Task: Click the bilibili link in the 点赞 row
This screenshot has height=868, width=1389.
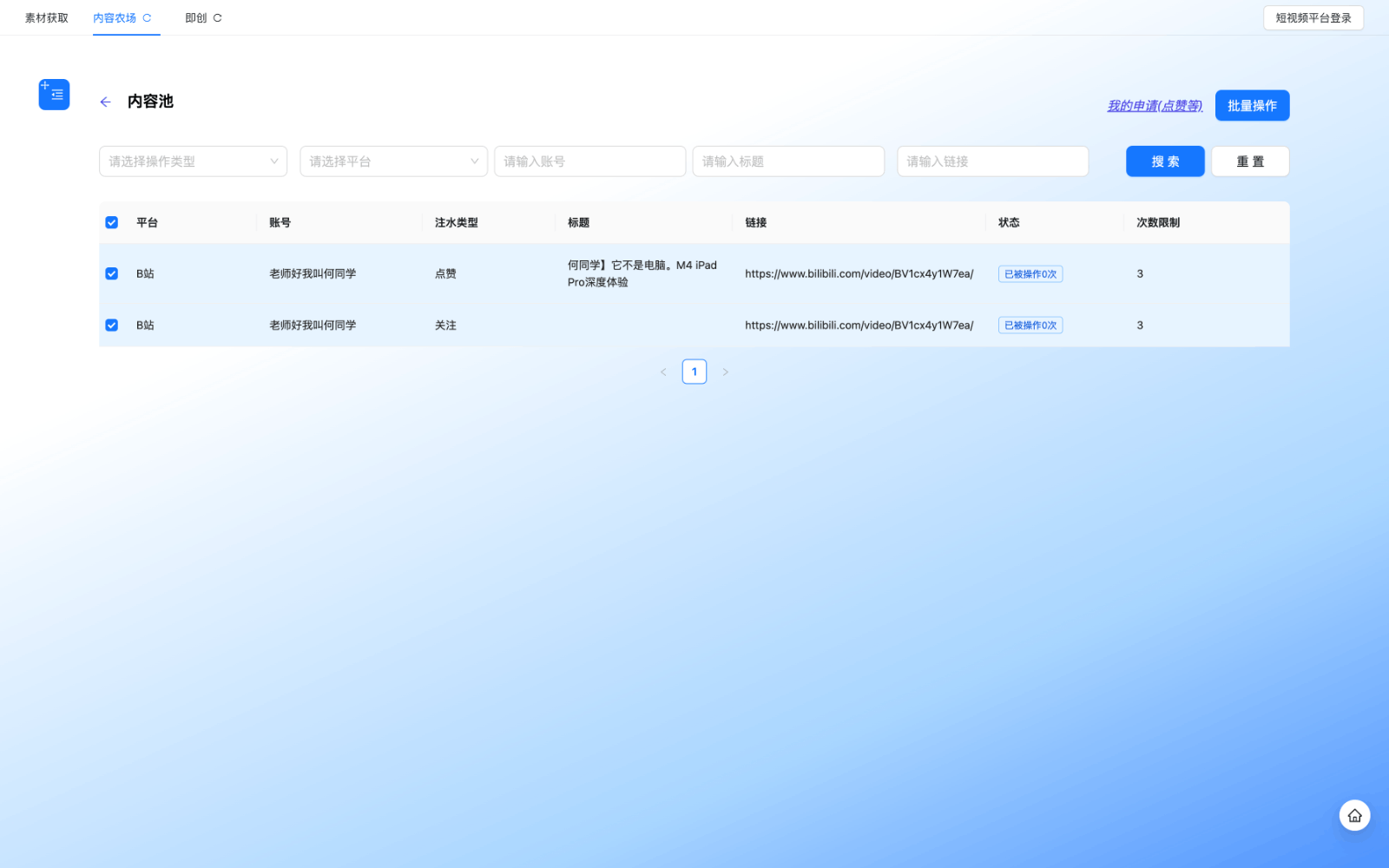Action: click(x=859, y=274)
